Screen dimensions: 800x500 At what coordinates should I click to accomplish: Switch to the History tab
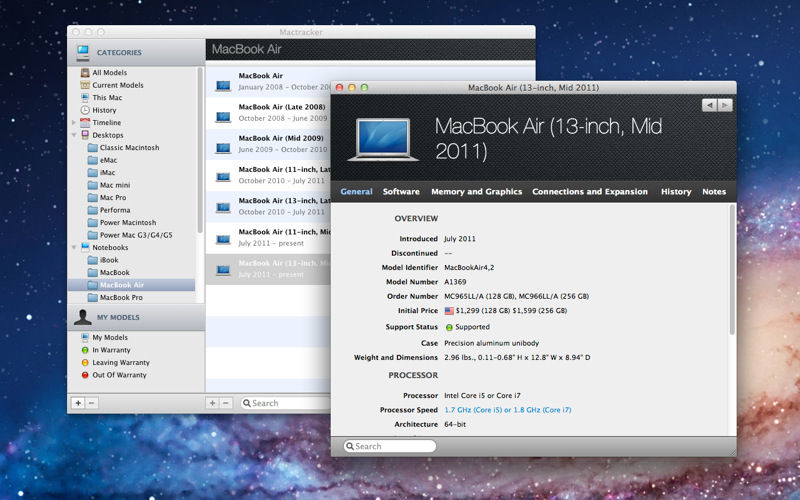click(x=676, y=192)
